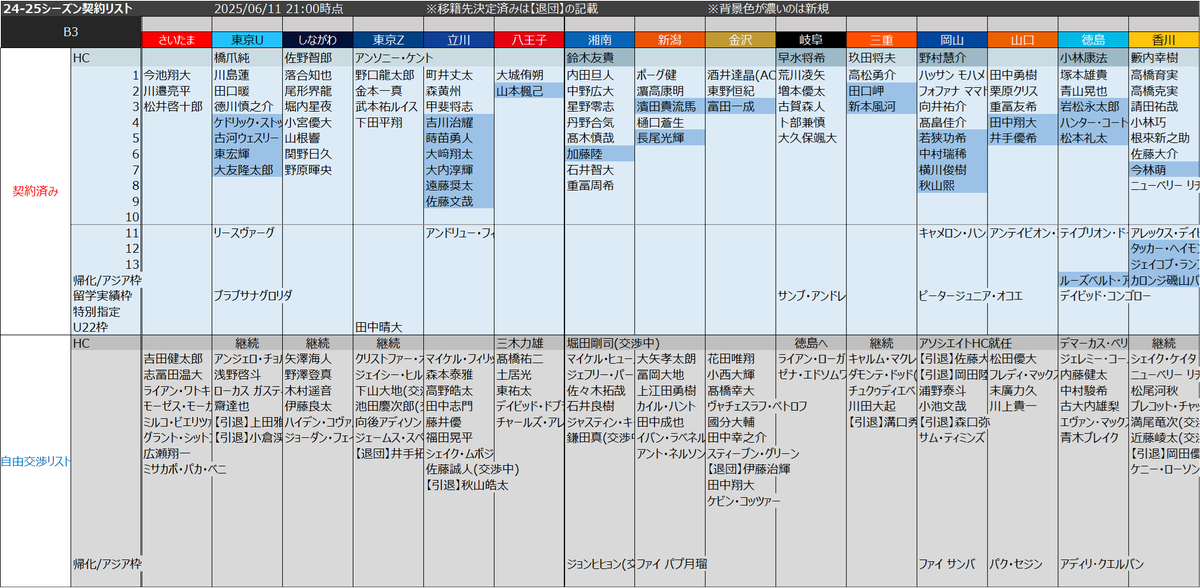
Task: Select player 今池翔大 in さいたま column
Action: pos(167,75)
